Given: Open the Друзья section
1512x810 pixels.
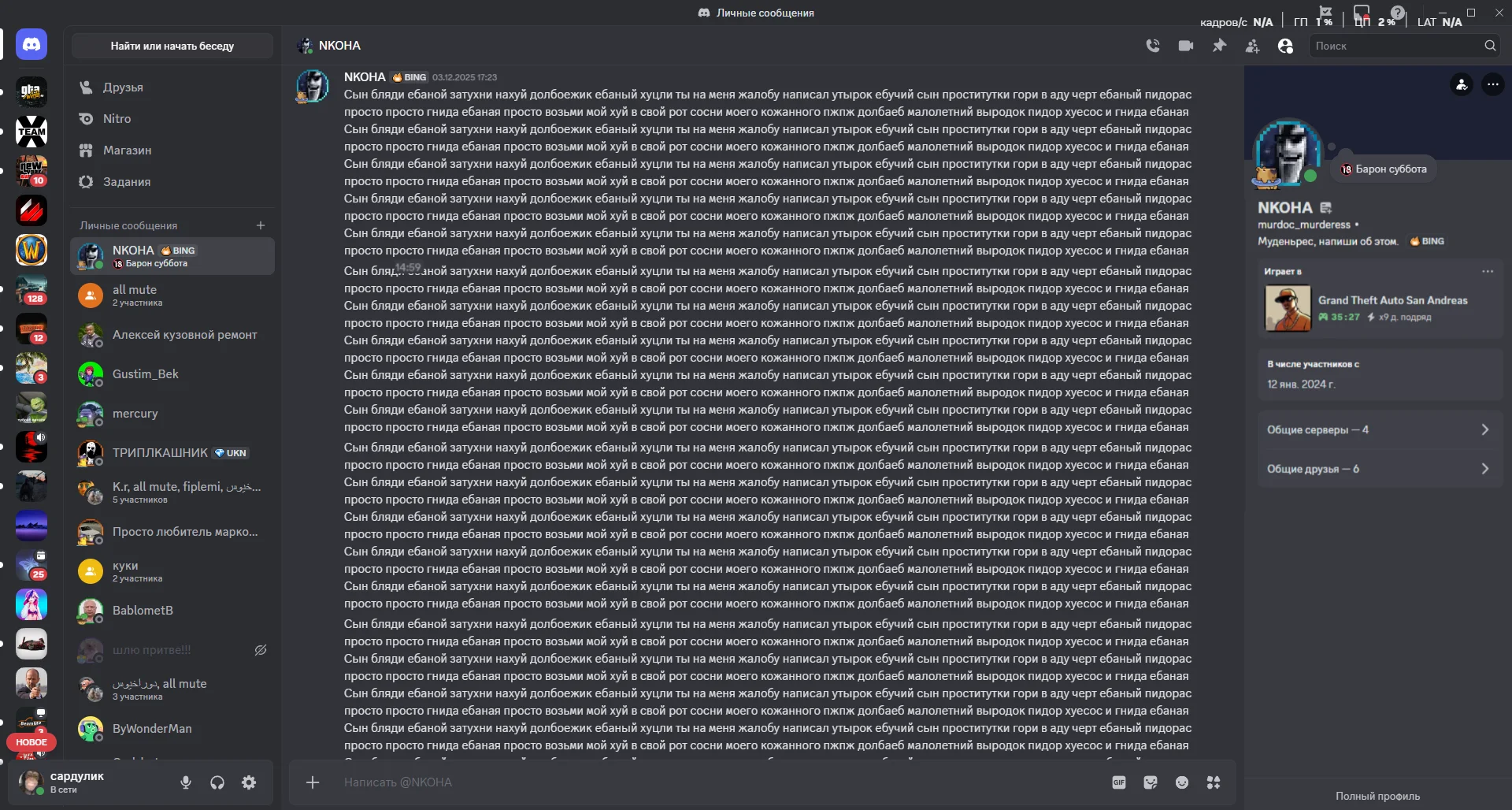Looking at the screenshot, I should 124,87.
